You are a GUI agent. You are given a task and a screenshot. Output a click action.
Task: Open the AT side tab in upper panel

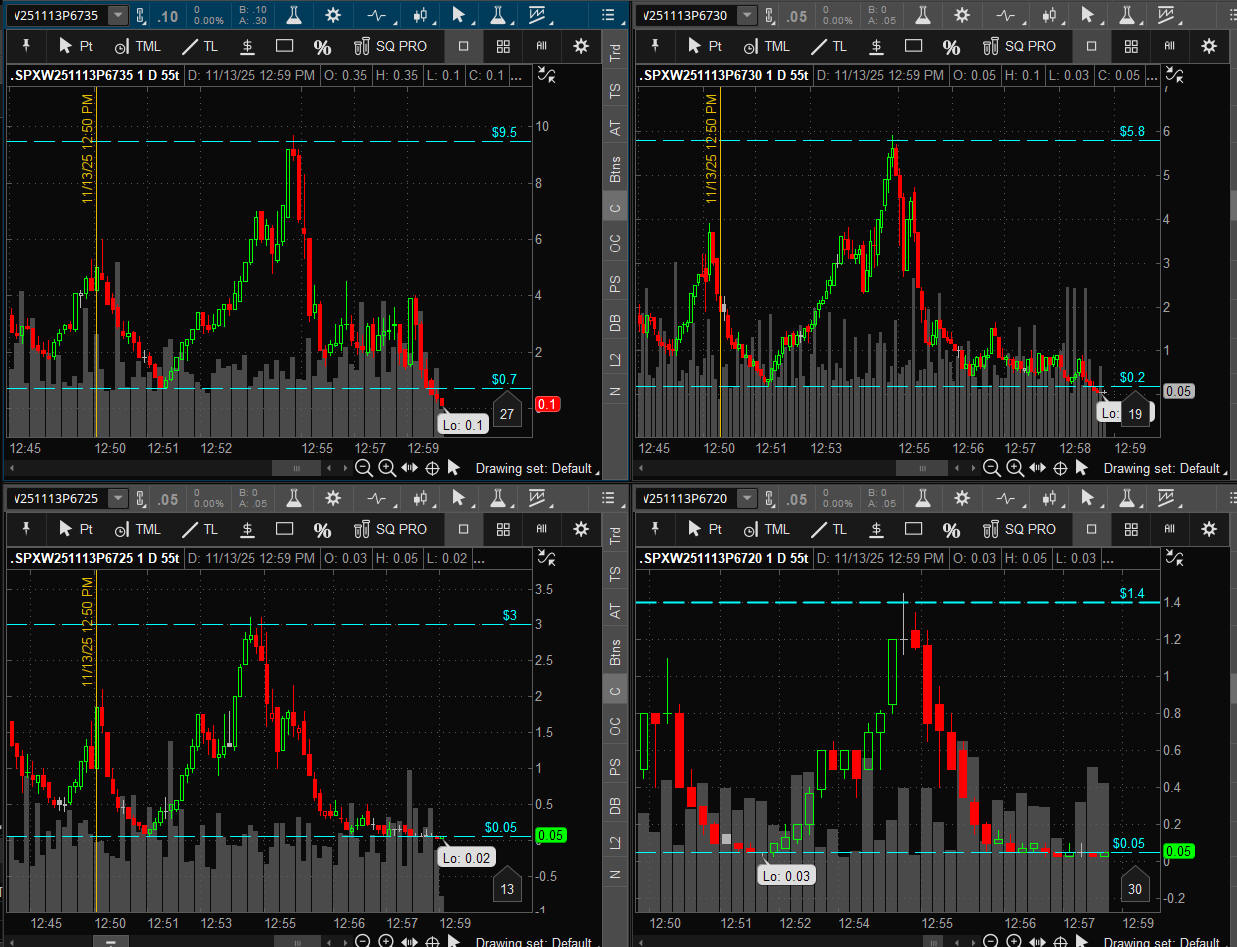616,128
